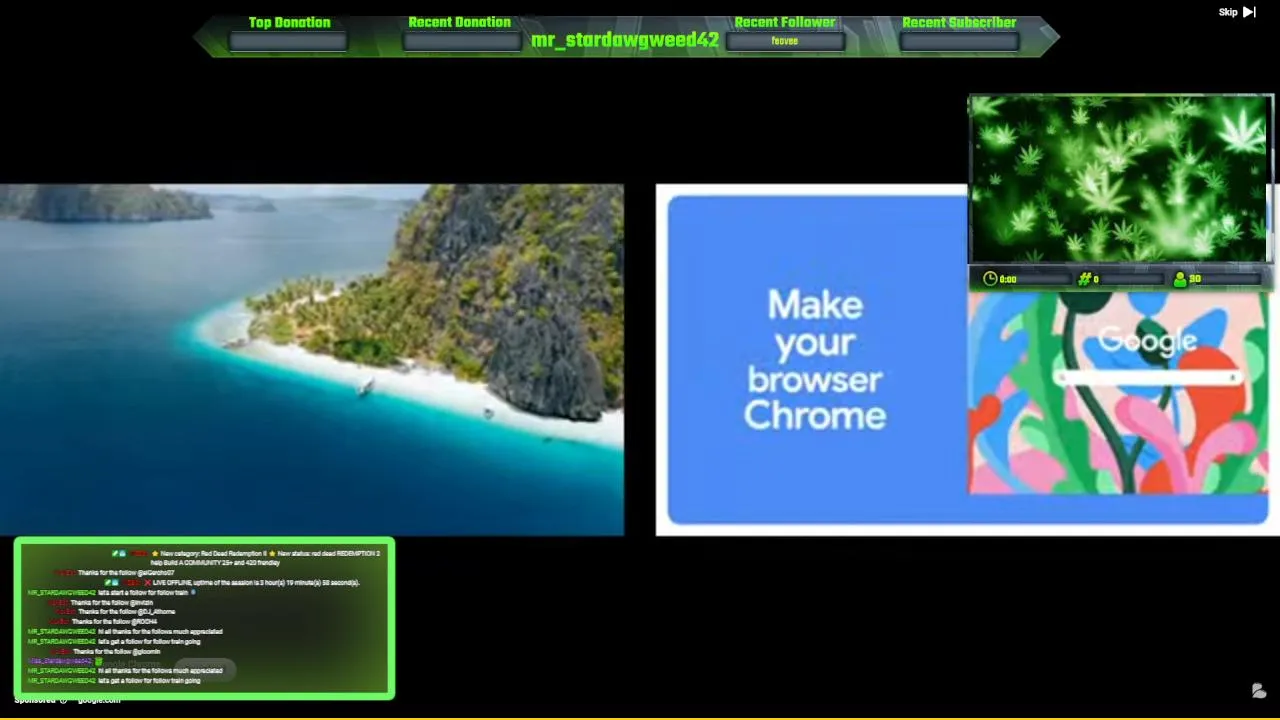Click the 'Make your browser Chrome' ad text
Screen dimensions: 1280x720
[815, 360]
